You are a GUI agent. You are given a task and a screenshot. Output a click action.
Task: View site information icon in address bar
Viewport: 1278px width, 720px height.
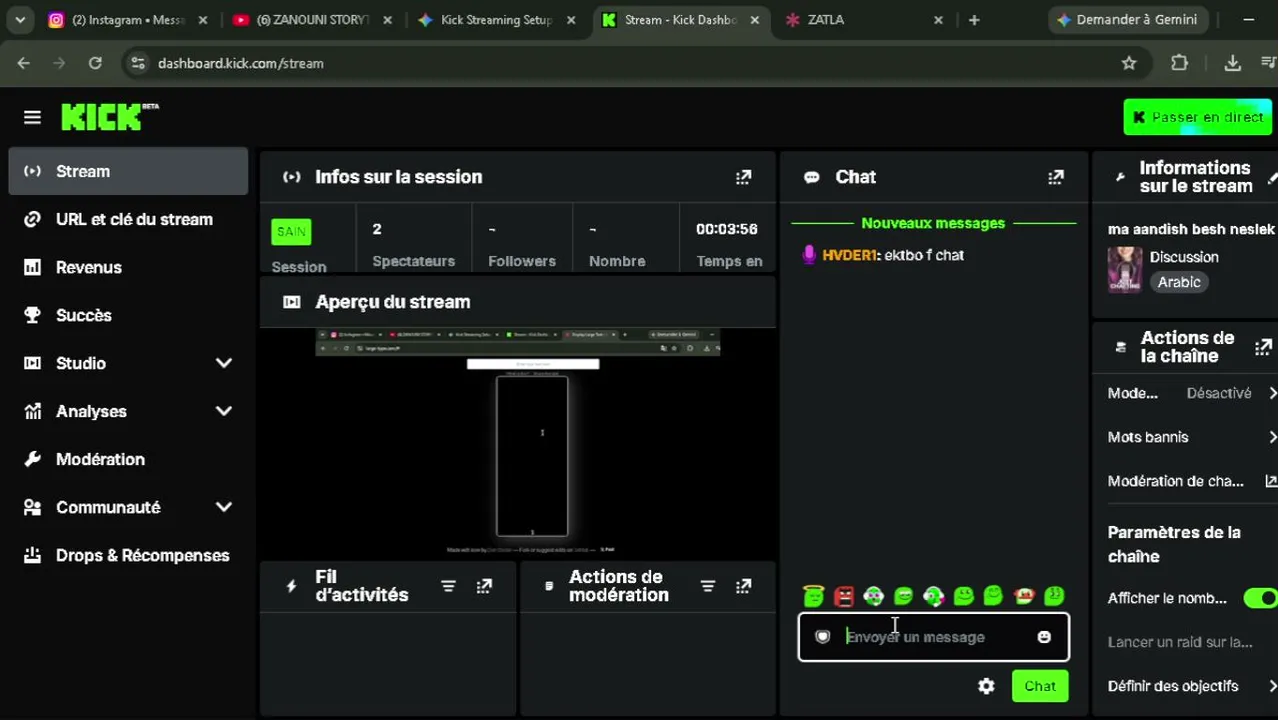pos(137,63)
